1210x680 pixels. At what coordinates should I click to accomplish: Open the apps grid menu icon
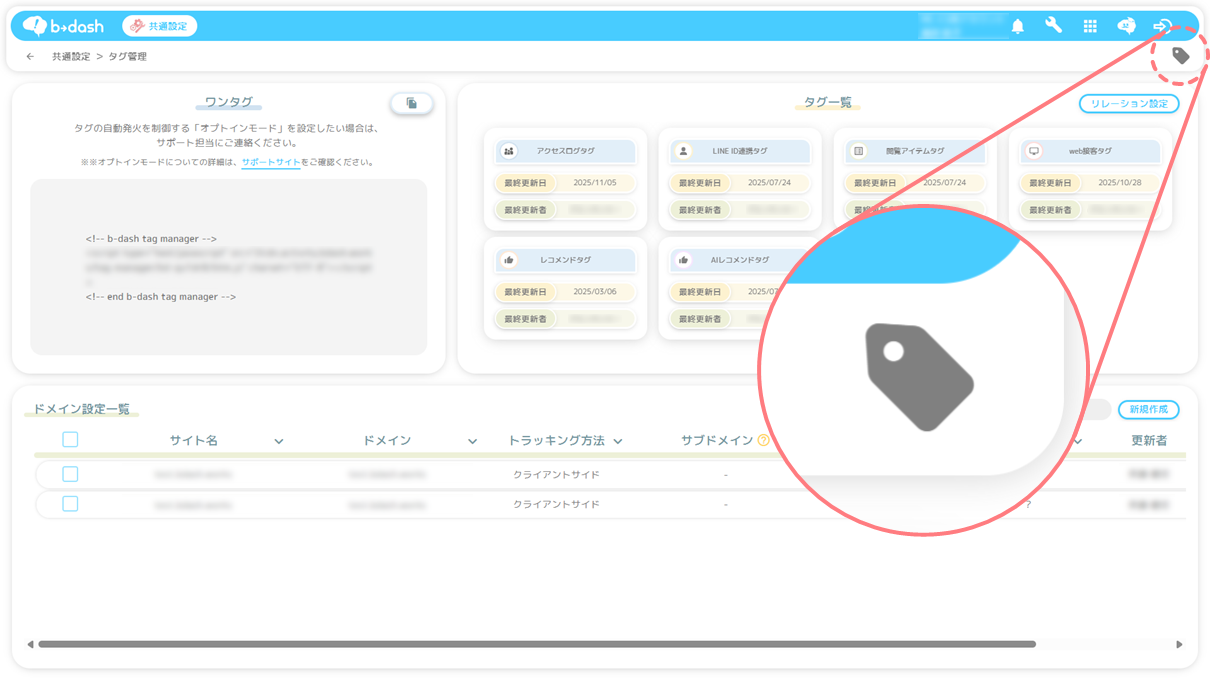pyautogui.click(x=1090, y=27)
